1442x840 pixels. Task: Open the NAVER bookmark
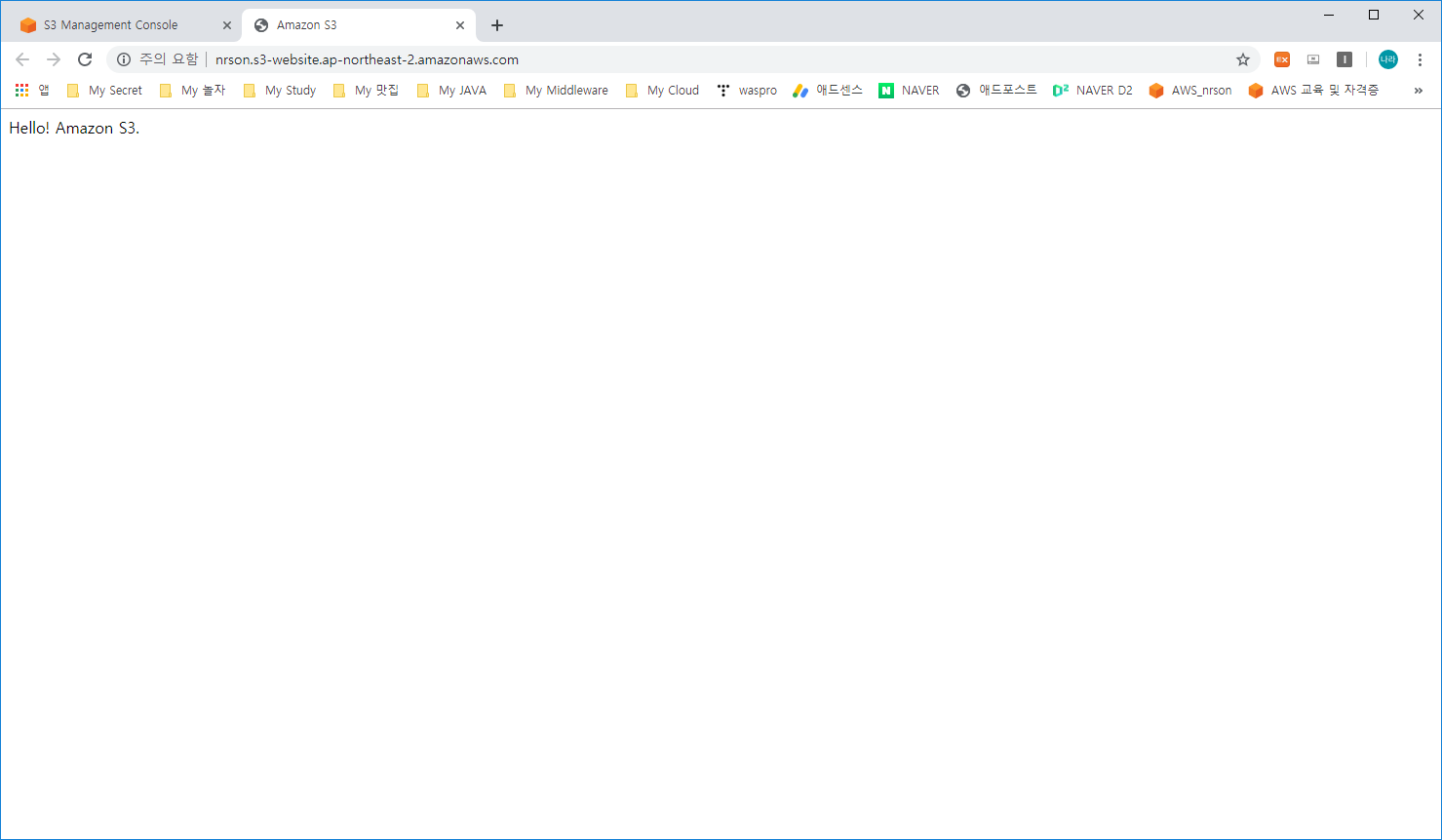909,90
